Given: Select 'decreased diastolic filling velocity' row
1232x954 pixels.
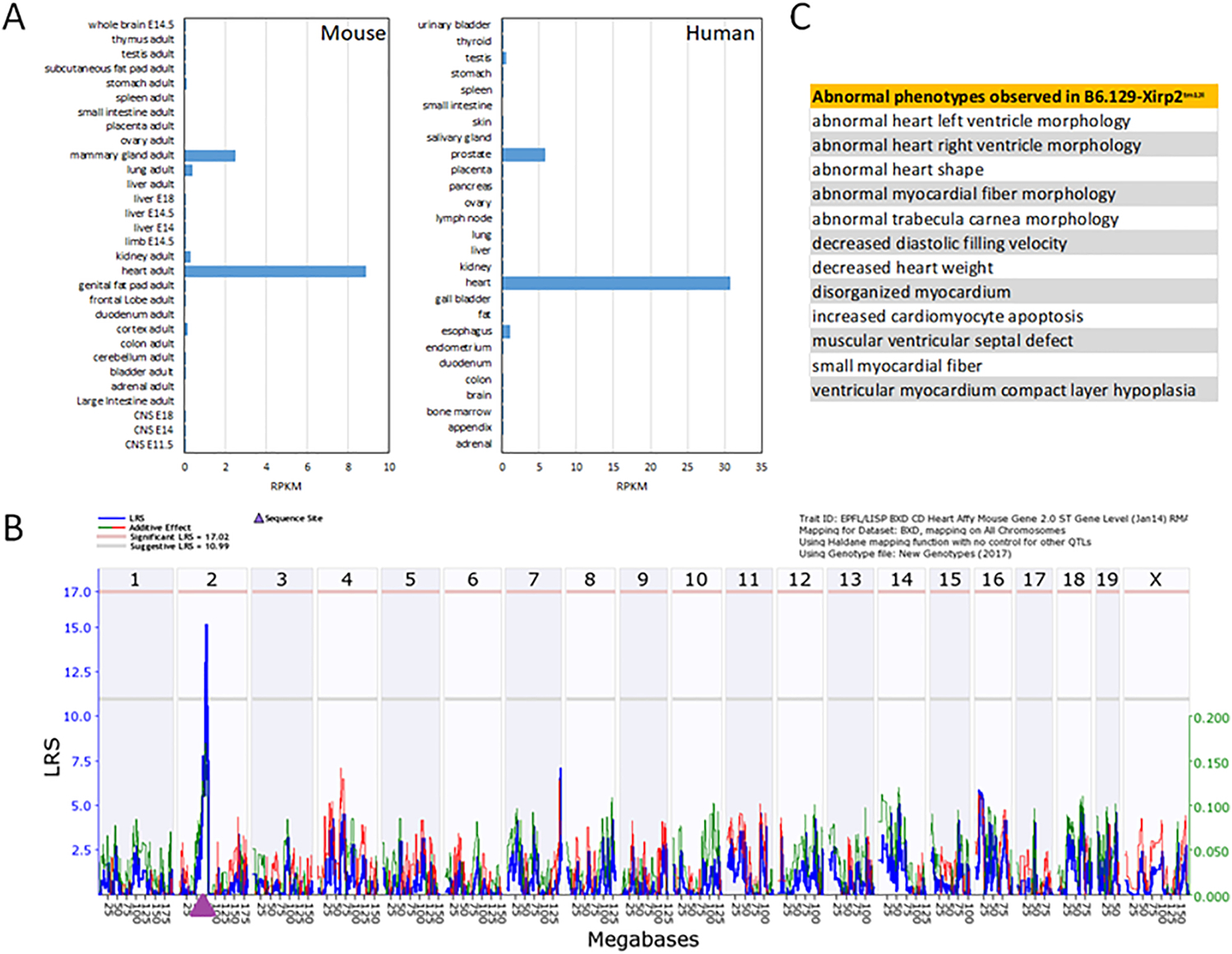Looking at the screenshot, I should [x=1014, y=243].
